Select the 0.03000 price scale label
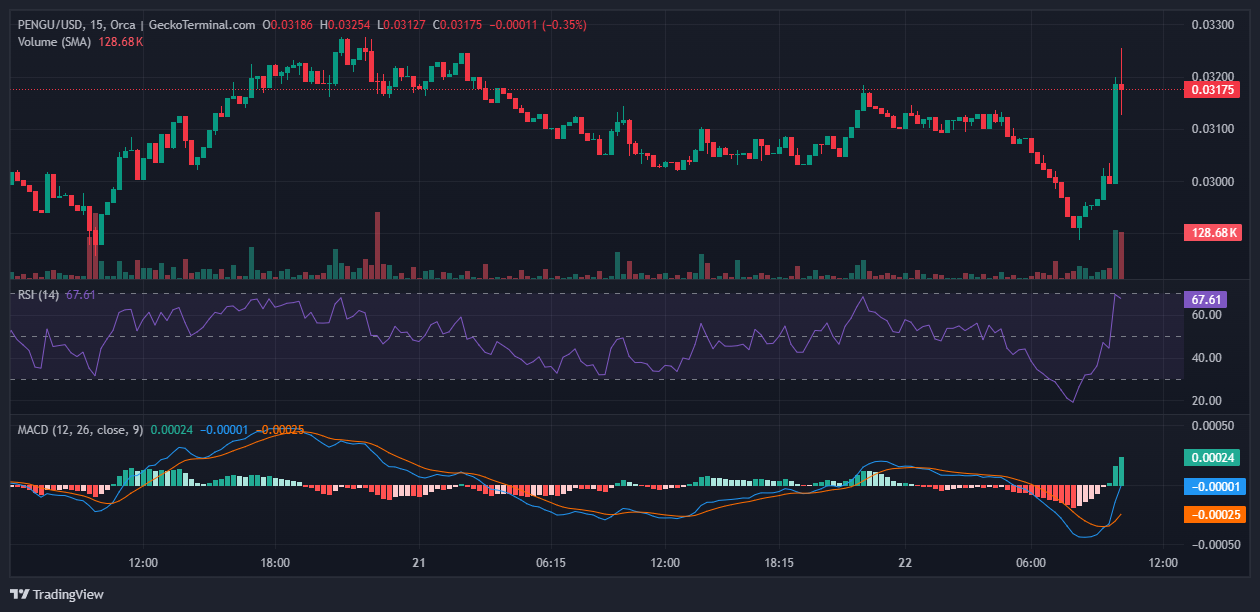Image resolution: width=1260 pixels, height=612 pixels. [1214, 181]
